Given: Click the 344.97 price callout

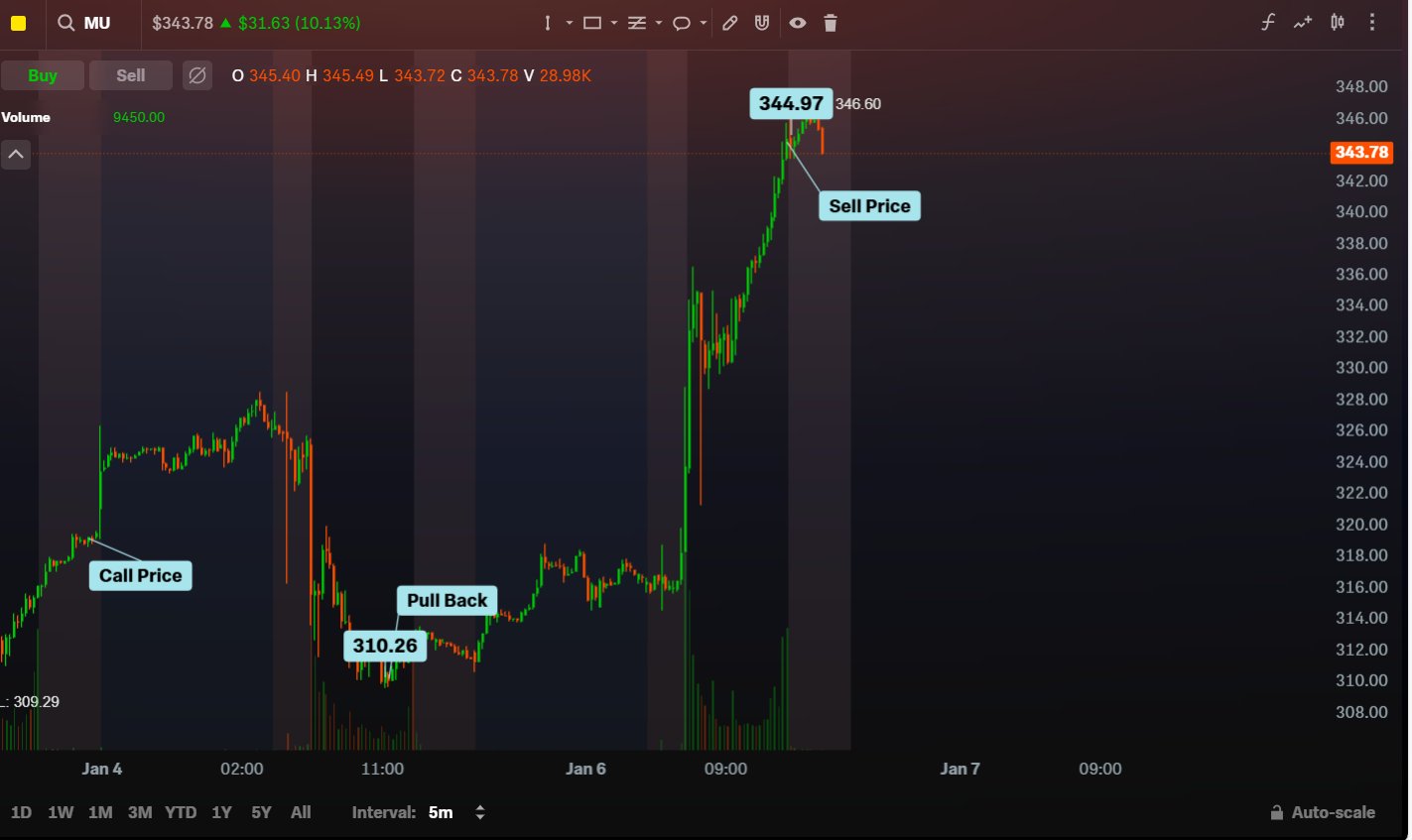Looking at the screenshot, I should [x=791, y=103].
